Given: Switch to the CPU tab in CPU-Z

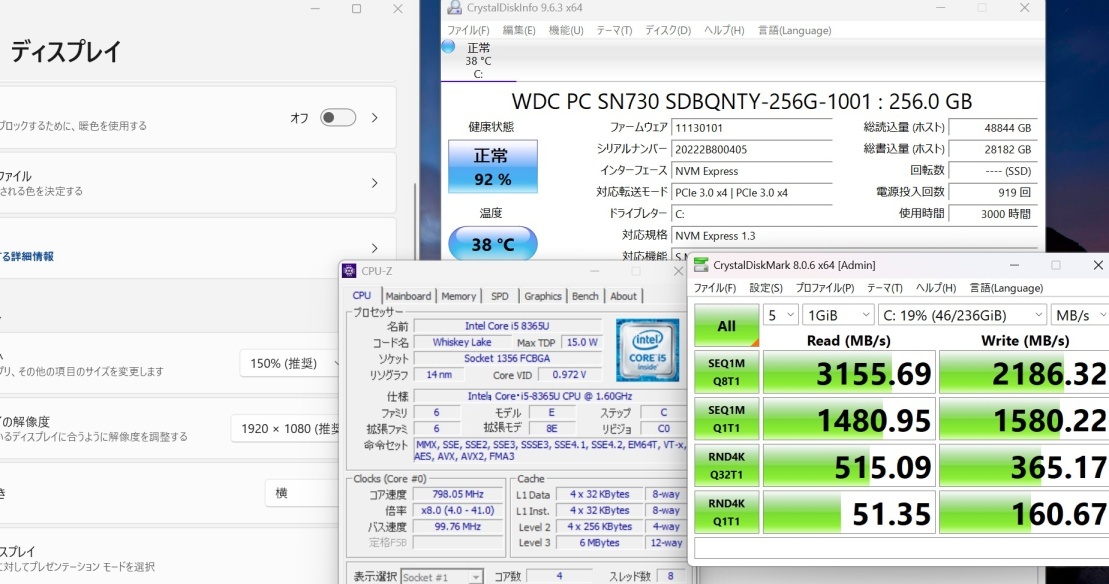Looking at the screenshot, I should (362, 296).
